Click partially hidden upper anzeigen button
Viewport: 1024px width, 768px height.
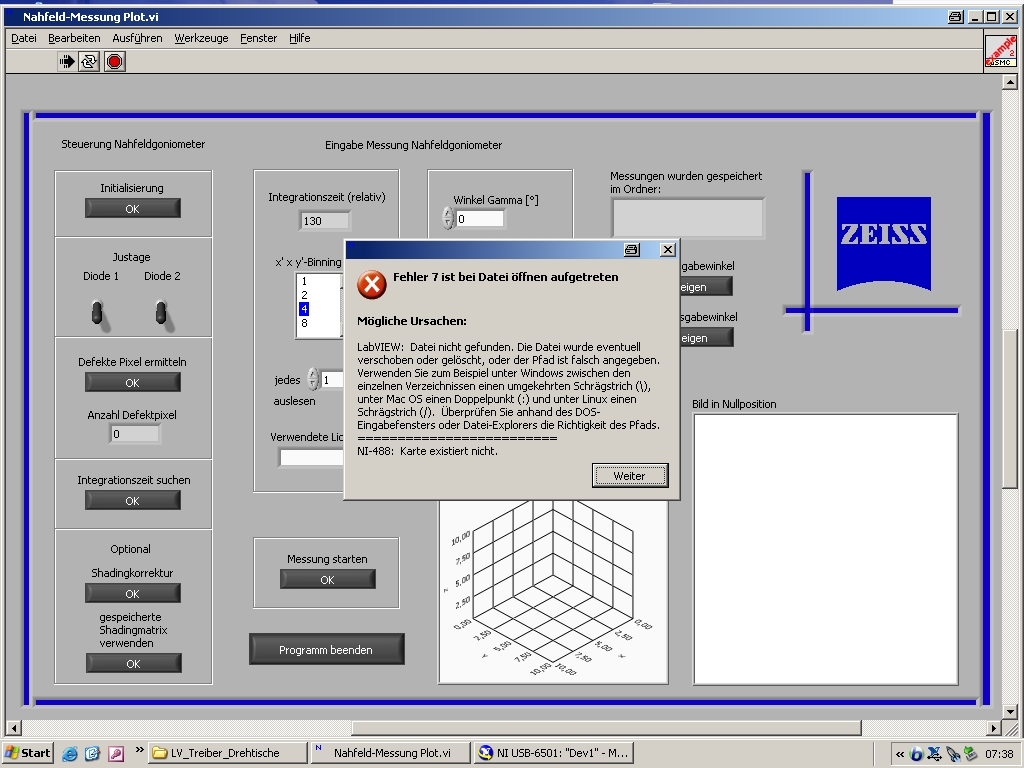click(x=706, y=287)
